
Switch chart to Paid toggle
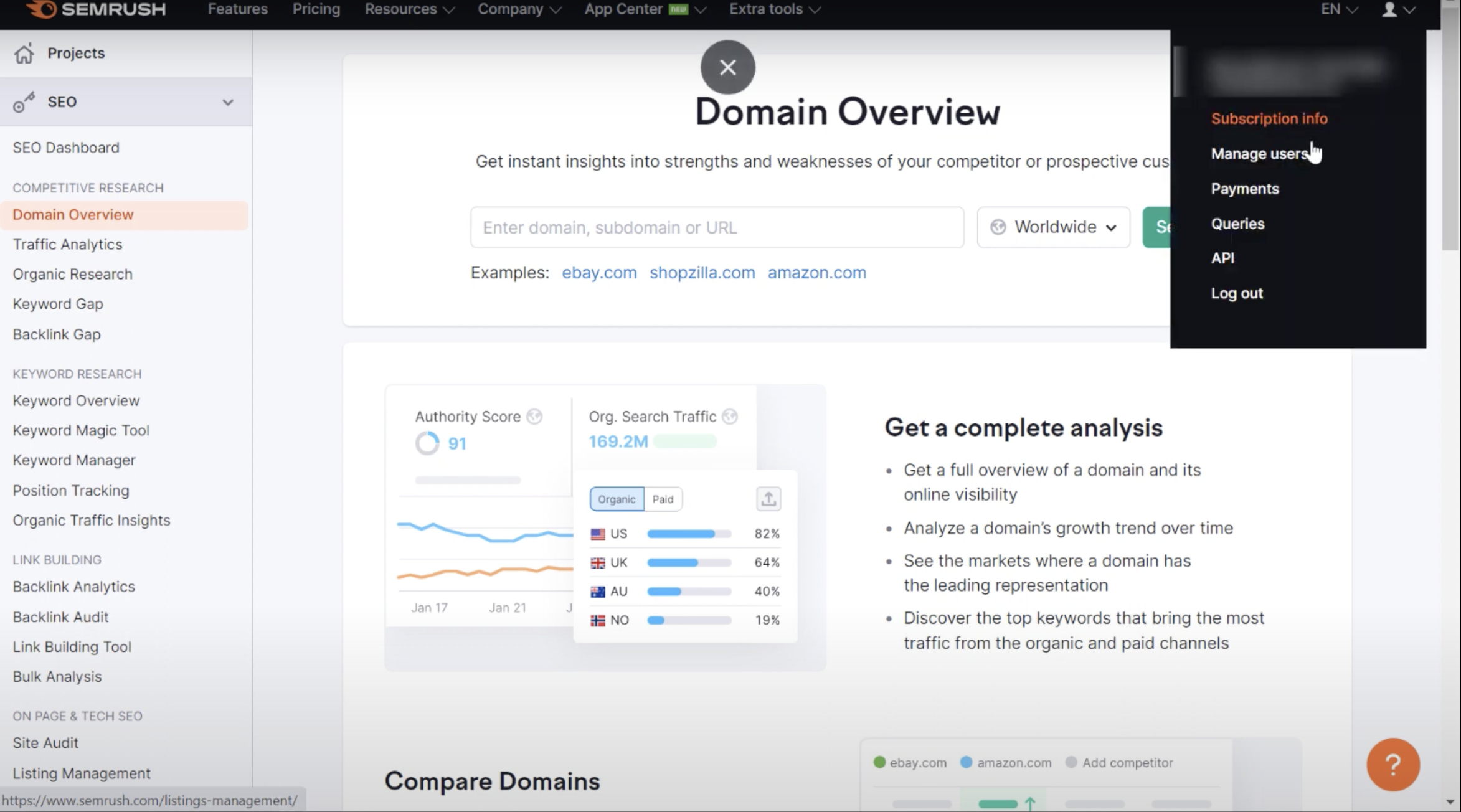pyautogui.click(x=663, y=499)
